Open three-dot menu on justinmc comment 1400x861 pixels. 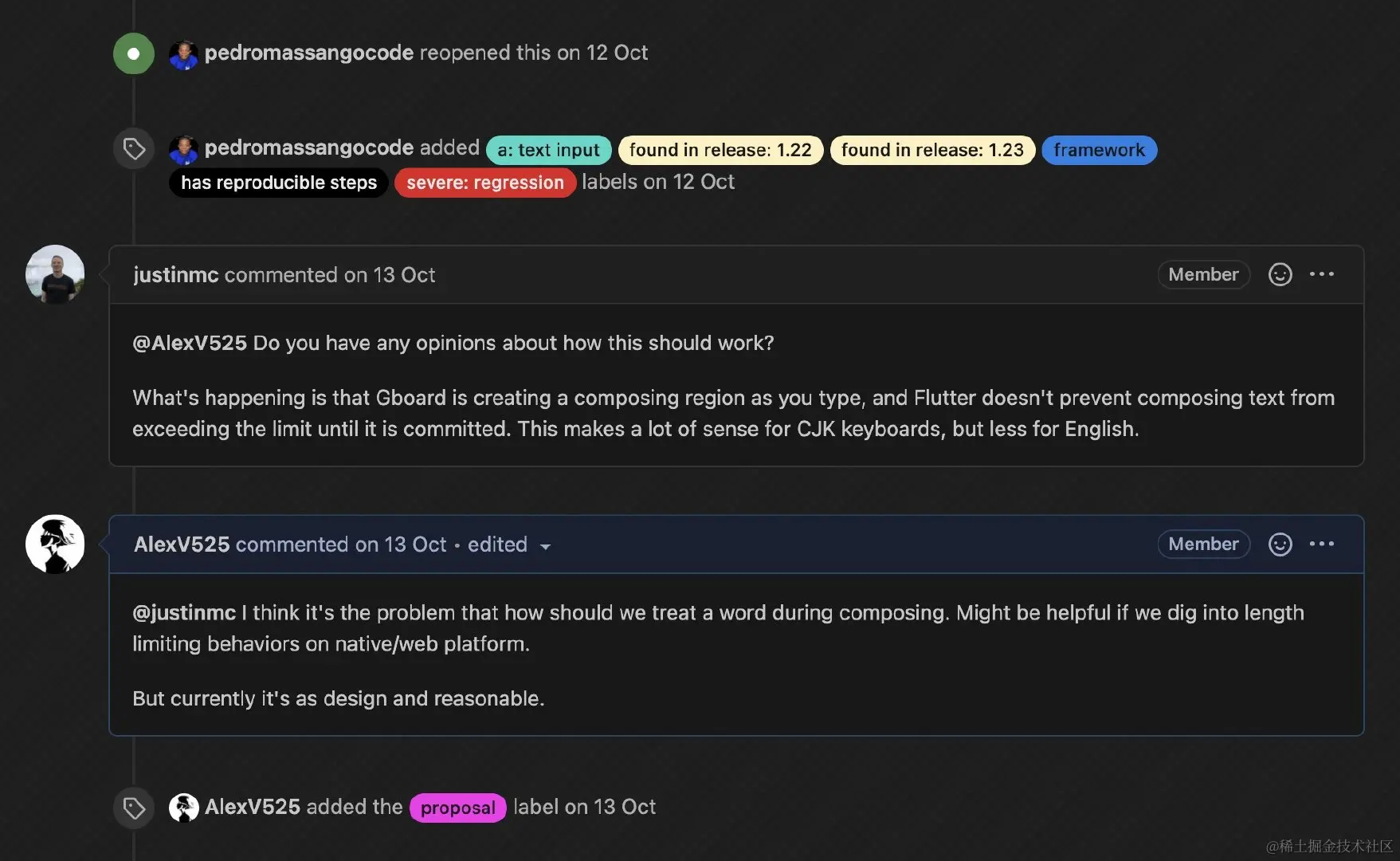click(x=1321, y=274)
